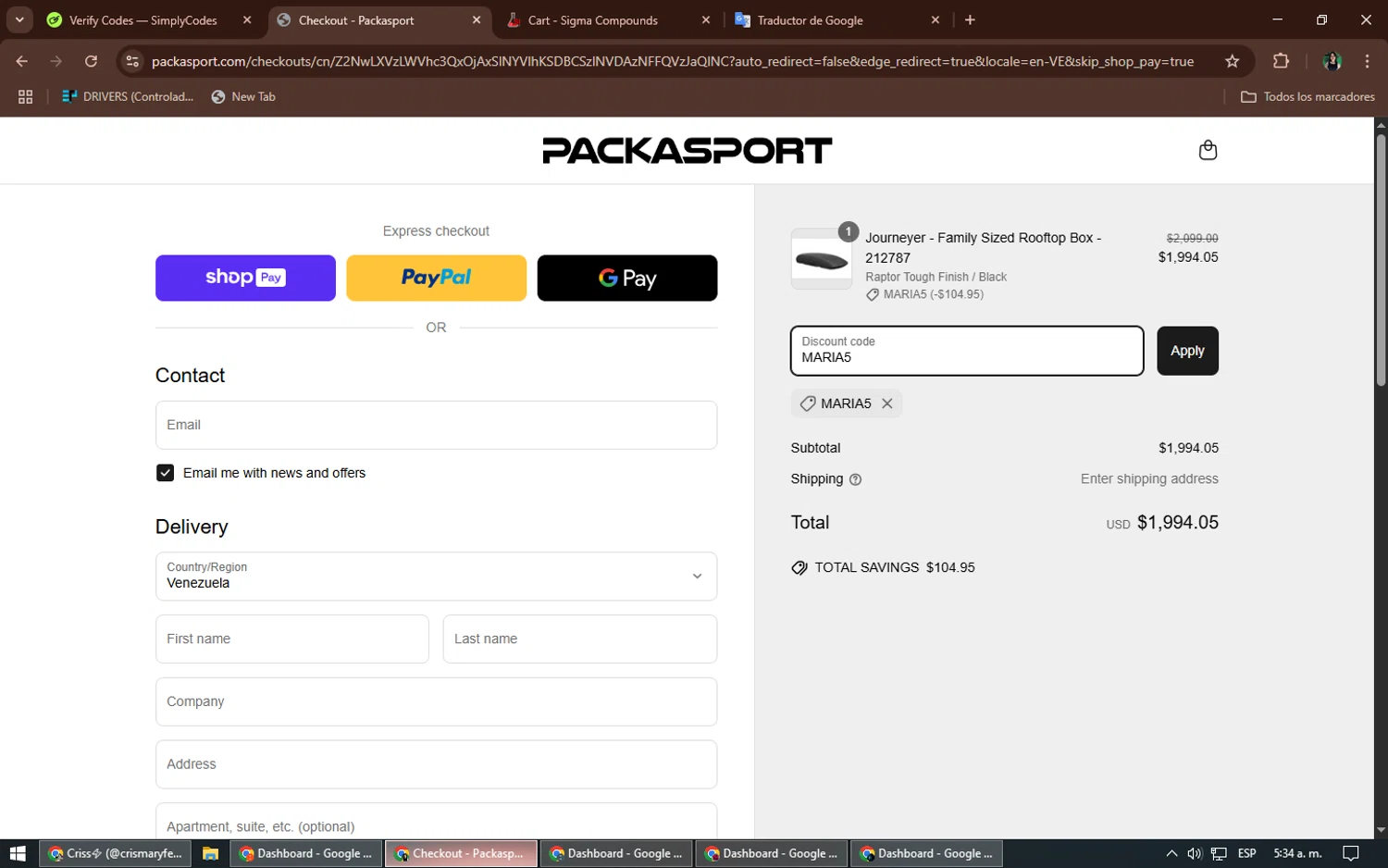Show hidden system tray icons
This screenshot has height=868, width=1388.
pos(1171,853)
